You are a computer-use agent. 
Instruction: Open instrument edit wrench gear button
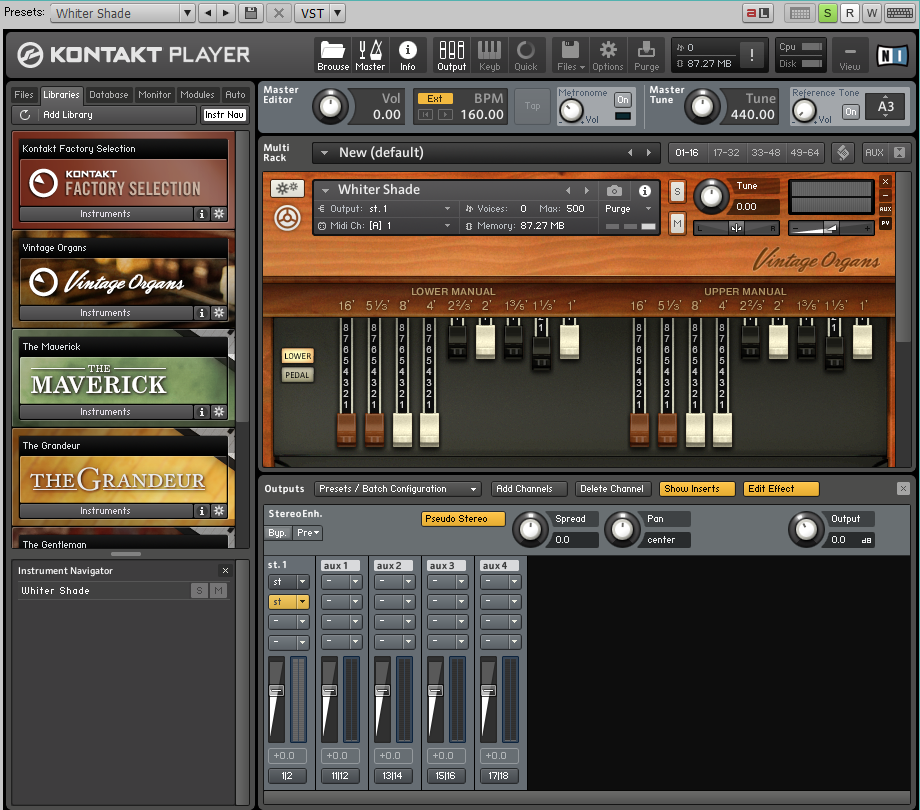(287, 188)
